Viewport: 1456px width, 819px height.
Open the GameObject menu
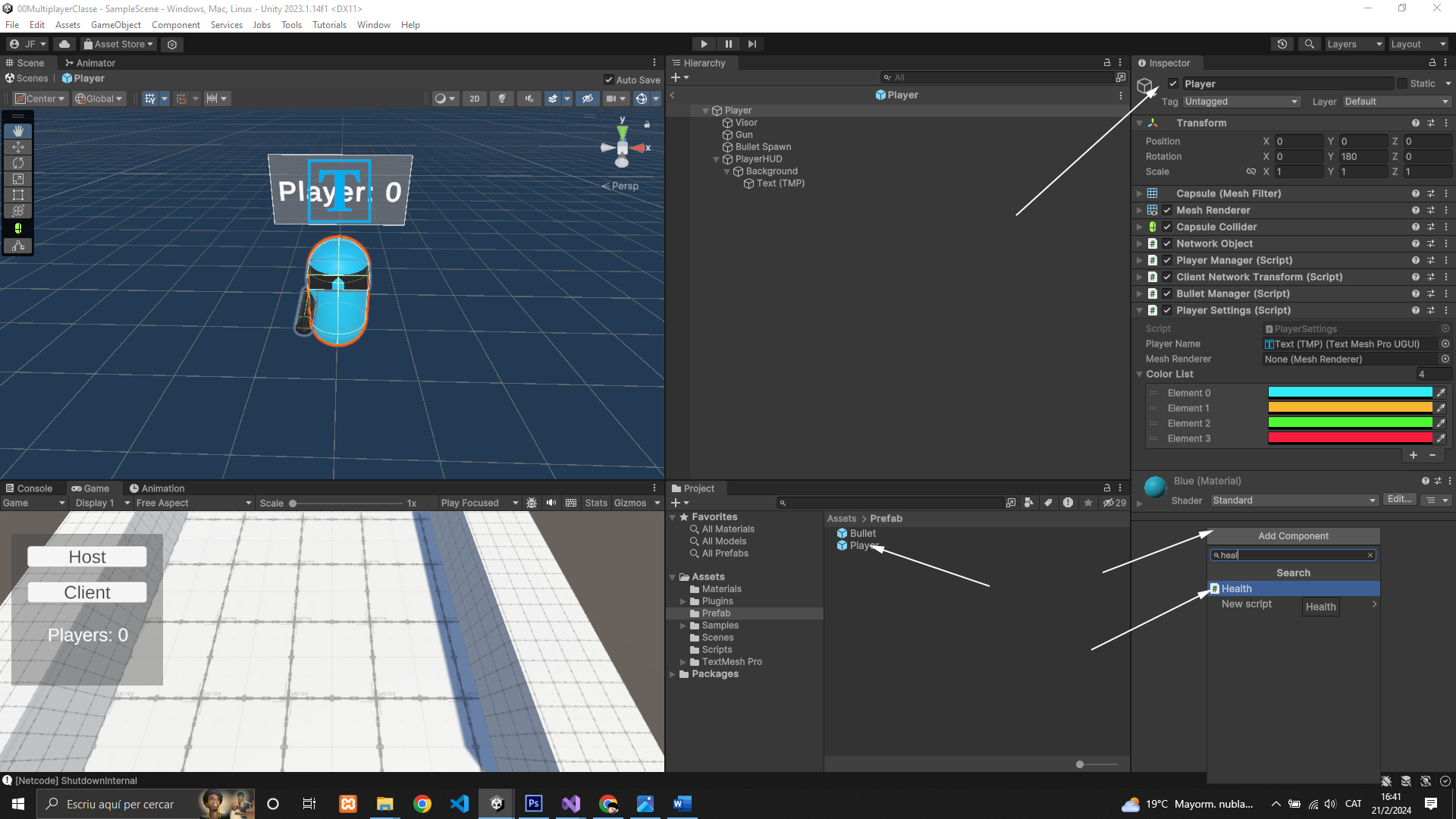(x=115, y=25)
